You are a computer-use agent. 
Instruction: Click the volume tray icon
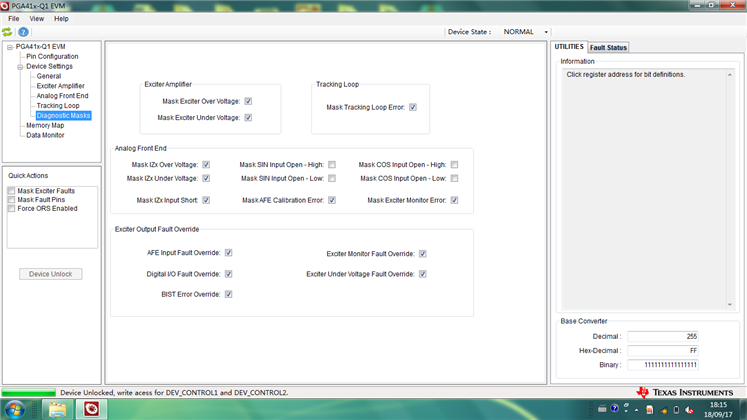click(x=689, y=410)
